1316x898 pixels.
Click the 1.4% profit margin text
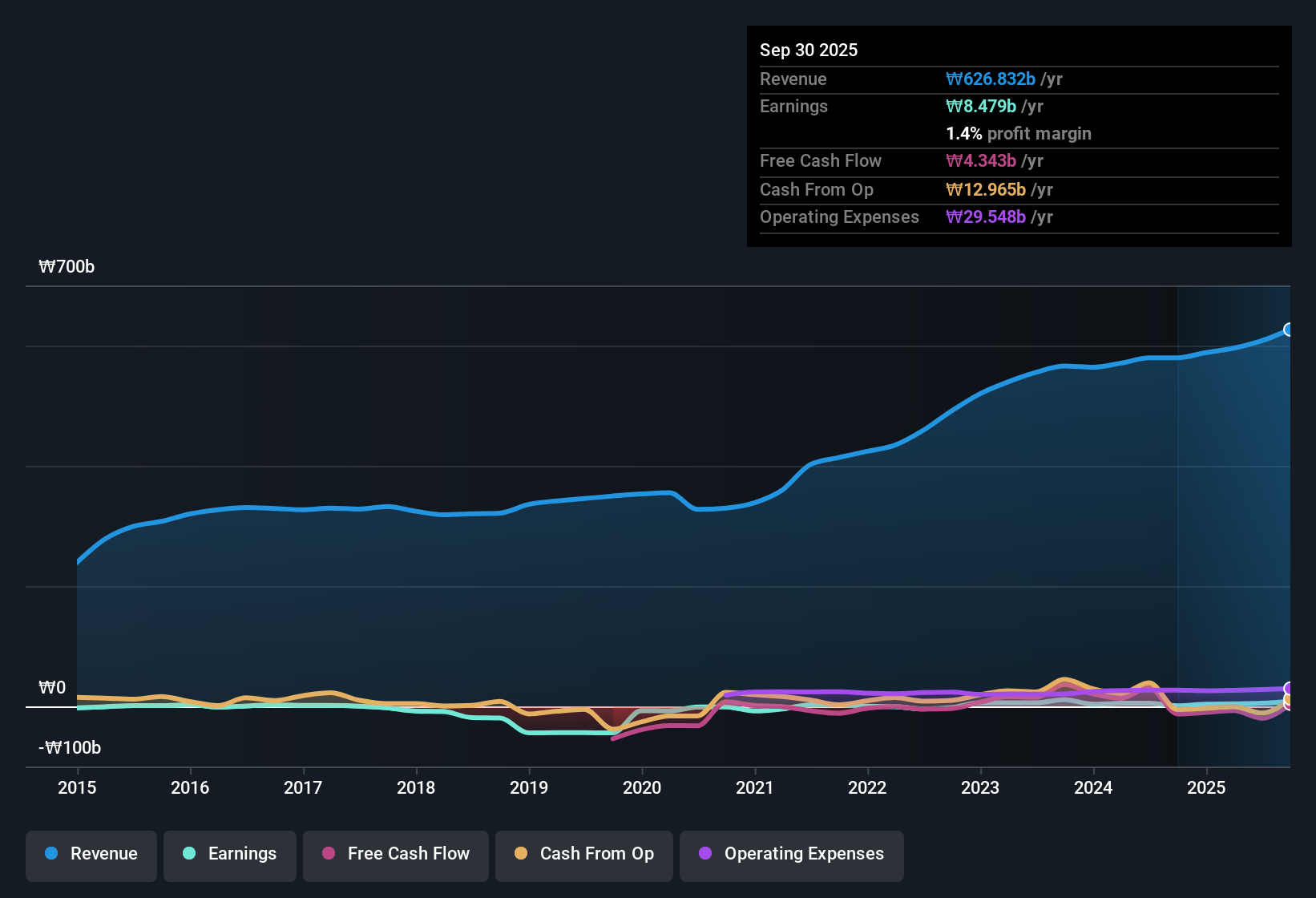click(x=1018, y=134)
